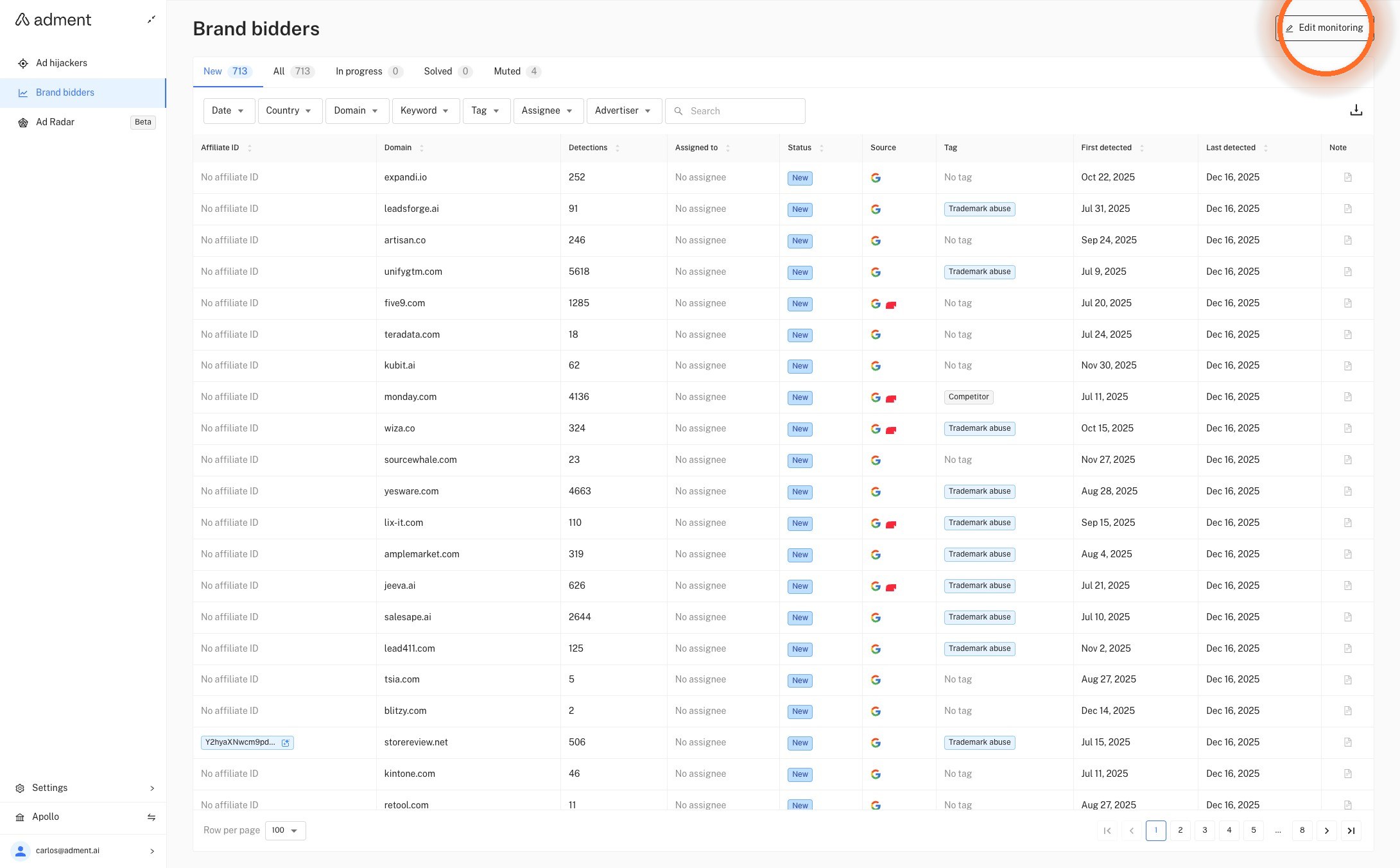Go to the previous page
This screenshot has height=868, width=1400.
tap(1132, 830)
